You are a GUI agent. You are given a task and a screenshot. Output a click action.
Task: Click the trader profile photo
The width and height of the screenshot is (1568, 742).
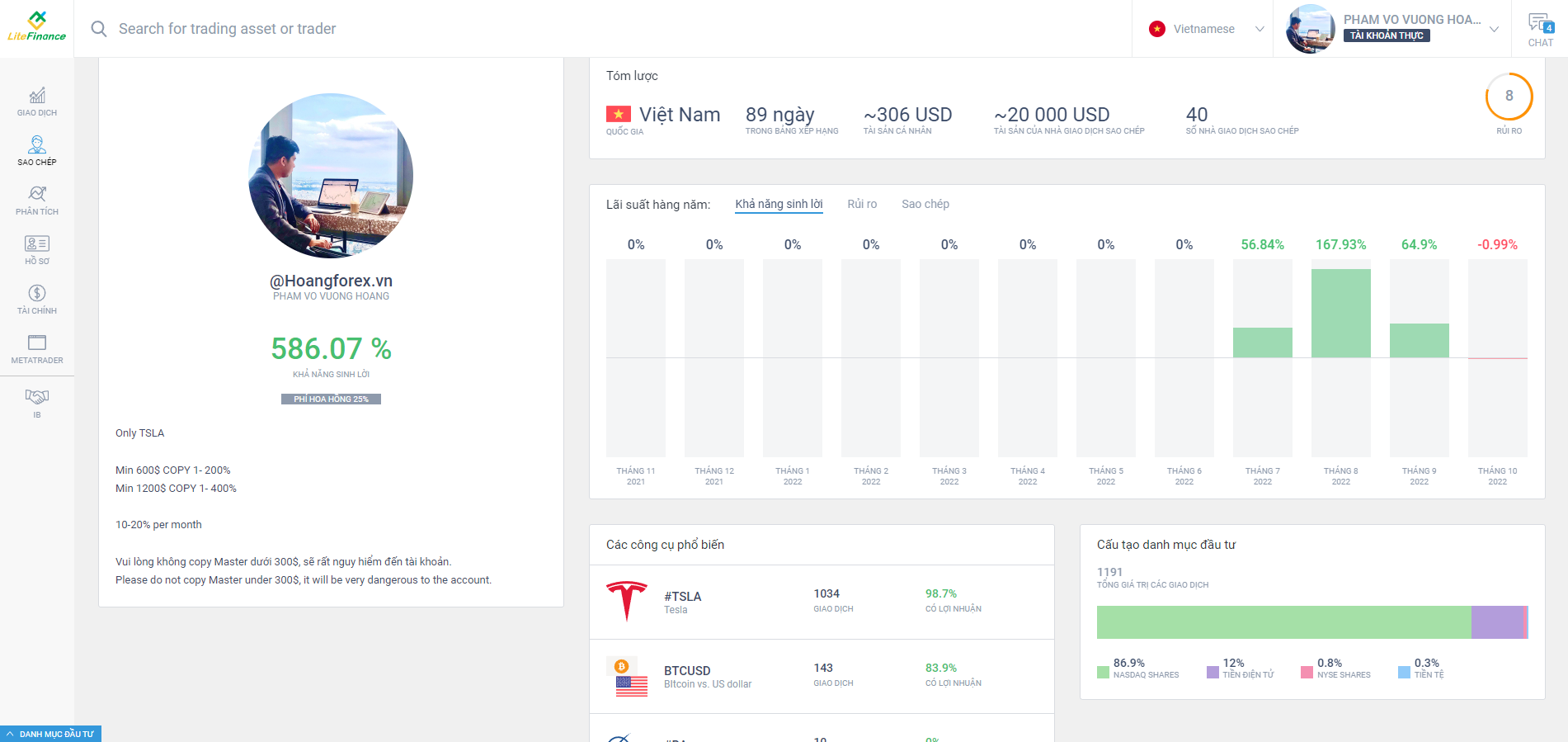tap(331, 176)
